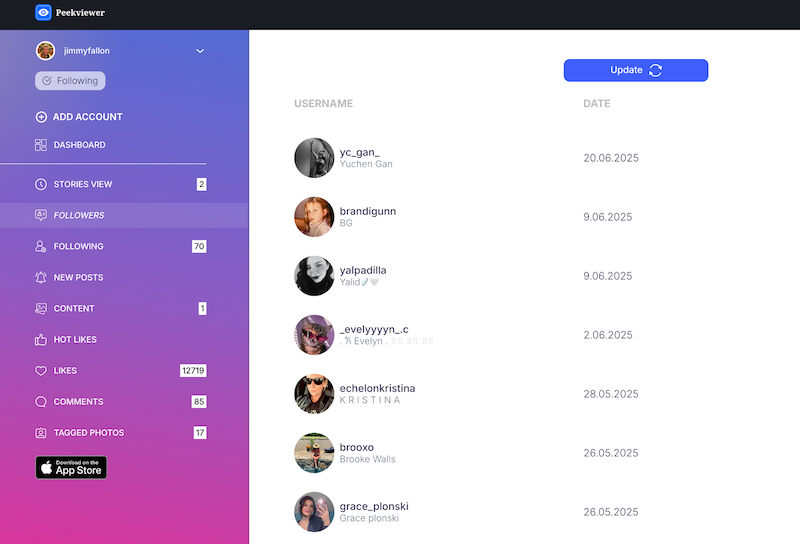
Task: Click username yalpadilla
Action: coord(363,270)
